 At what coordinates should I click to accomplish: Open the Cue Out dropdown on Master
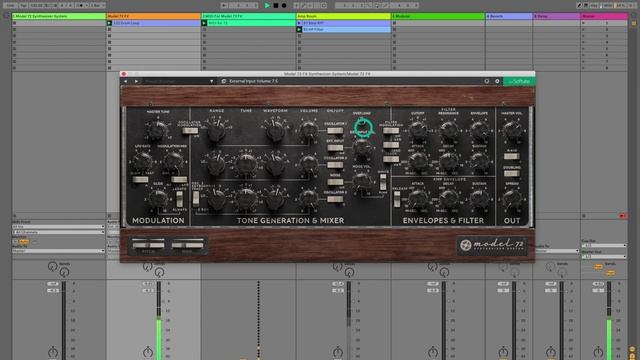(x=604, y=245)
